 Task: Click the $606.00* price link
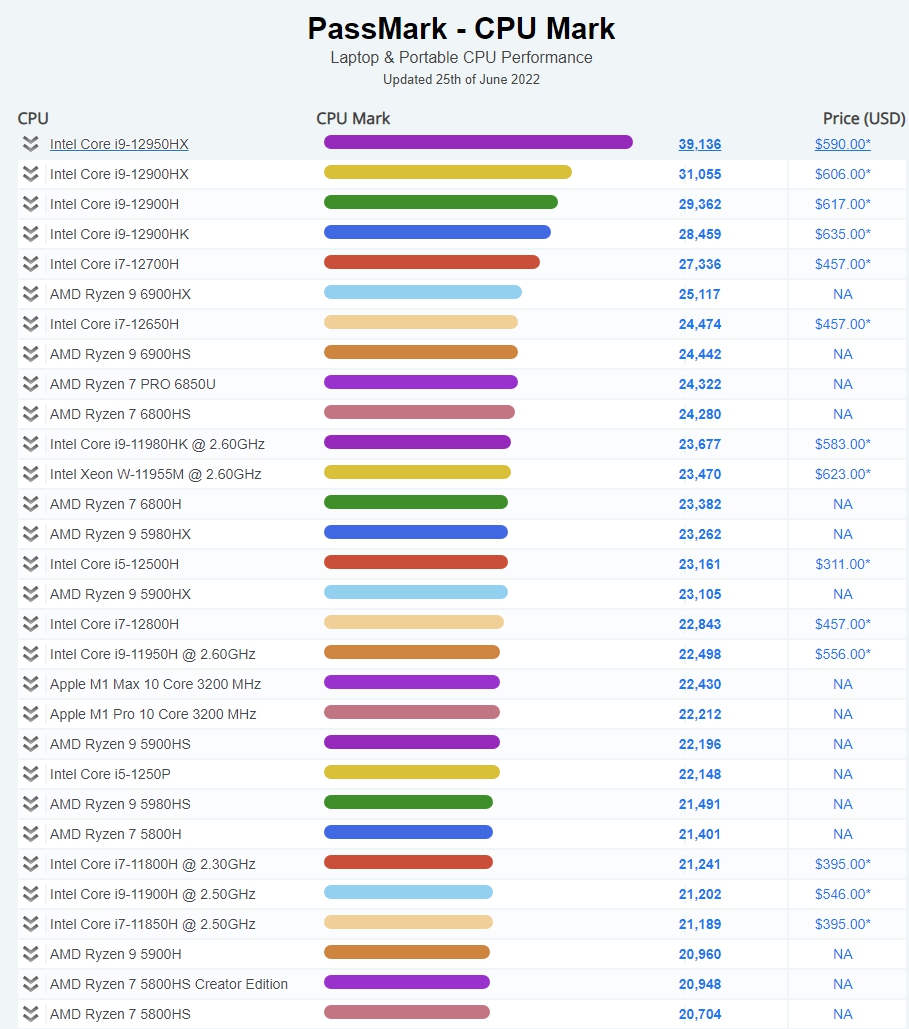[843, 175]
